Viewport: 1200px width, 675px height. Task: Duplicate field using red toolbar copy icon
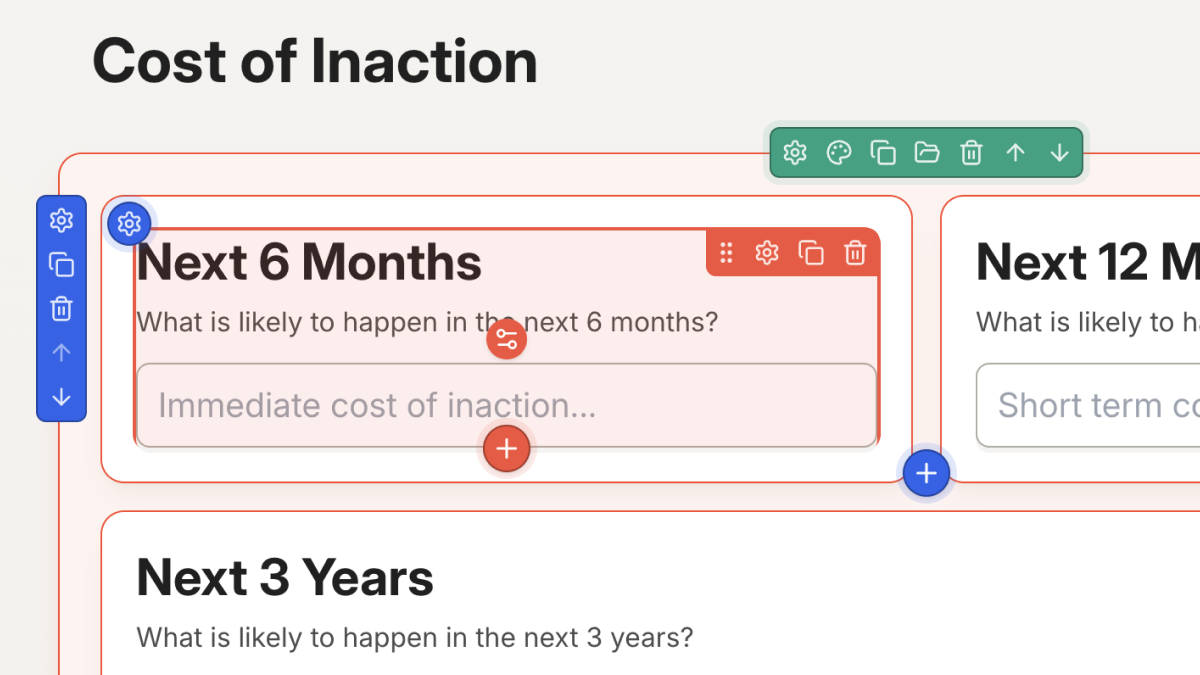tap(811, 253)
